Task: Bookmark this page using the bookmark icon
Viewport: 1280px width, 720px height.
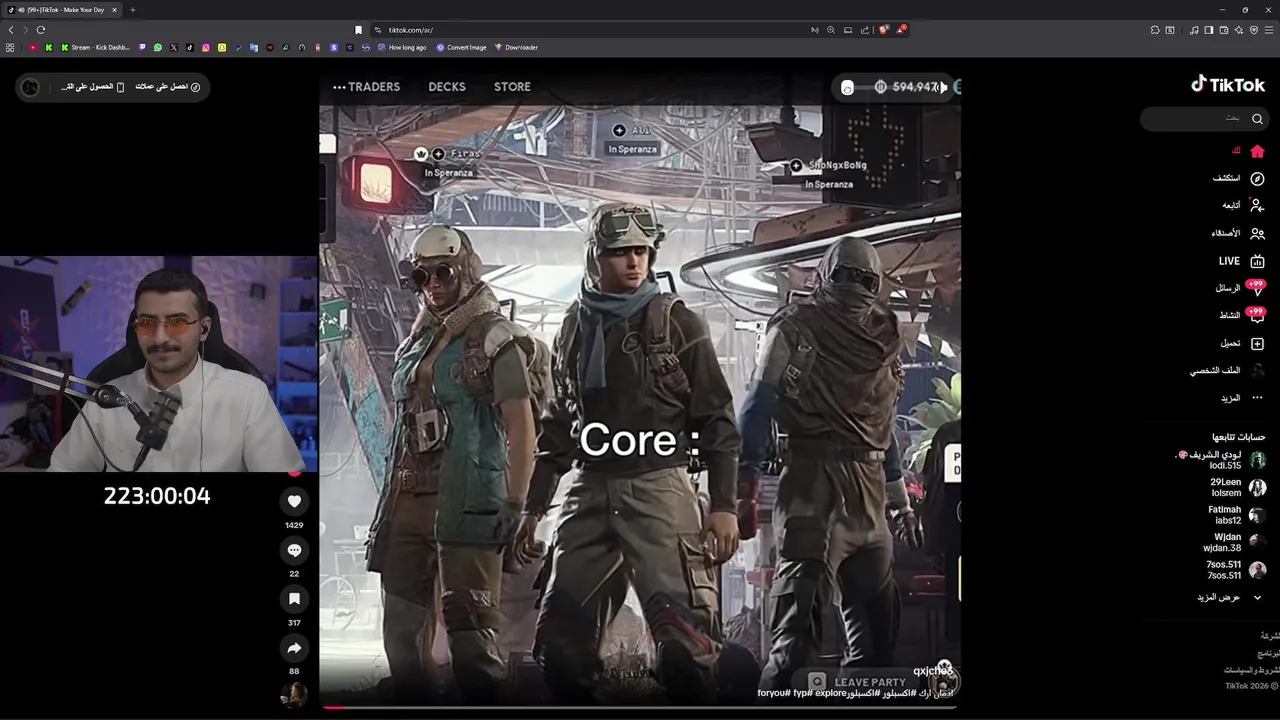Action: coord(358,30)
